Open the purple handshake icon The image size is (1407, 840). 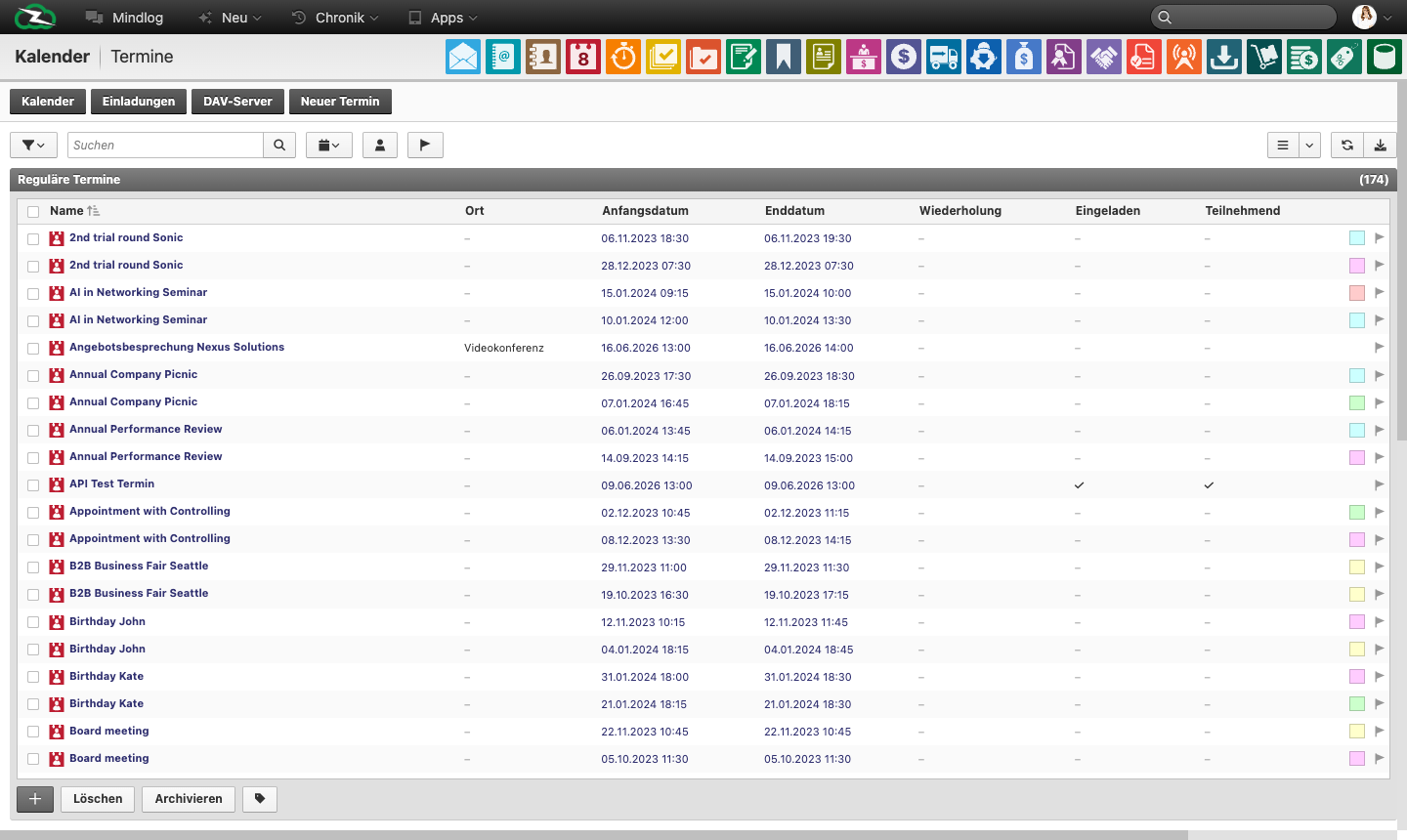pos(1104,57)
